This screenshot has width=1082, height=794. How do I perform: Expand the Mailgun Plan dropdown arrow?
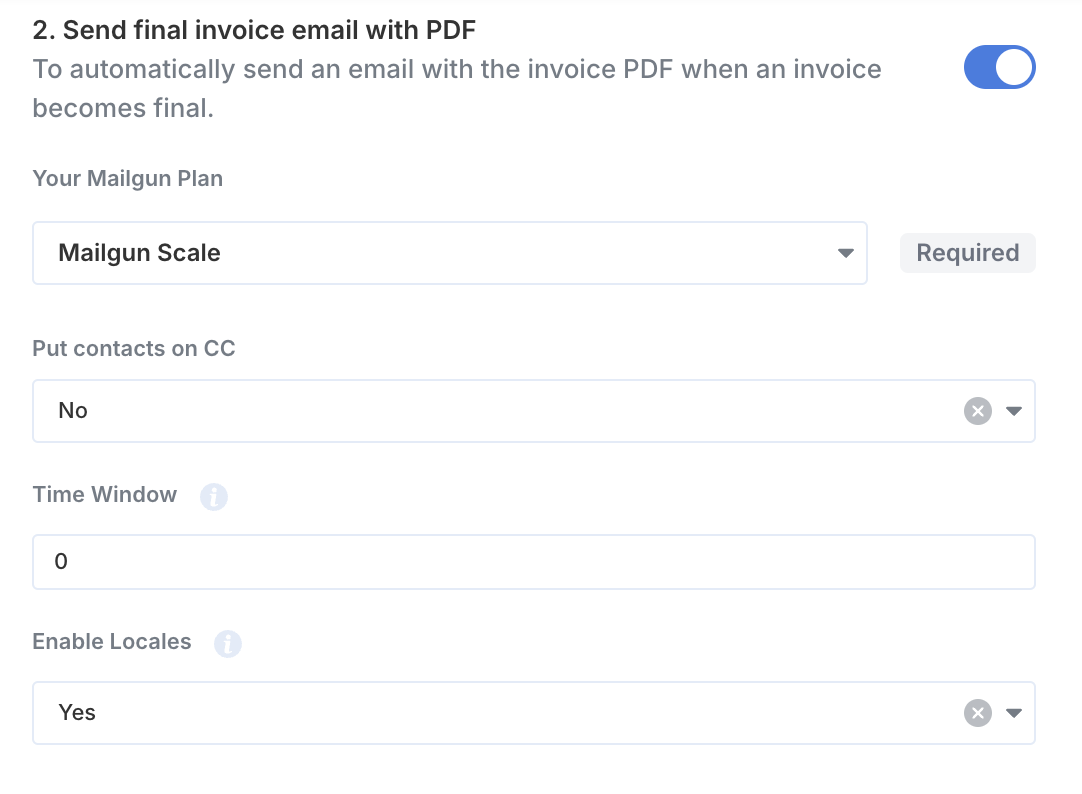pos(845,253)
